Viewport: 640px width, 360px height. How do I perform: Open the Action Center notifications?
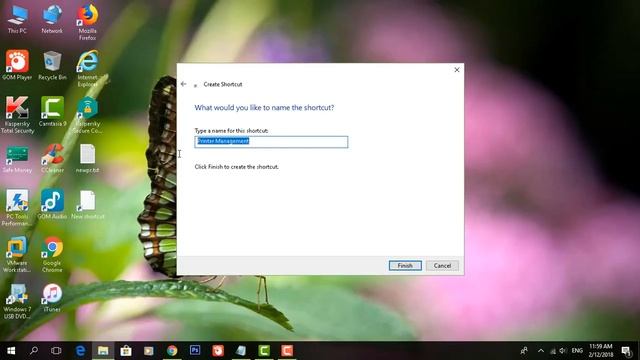coord(626,351)
